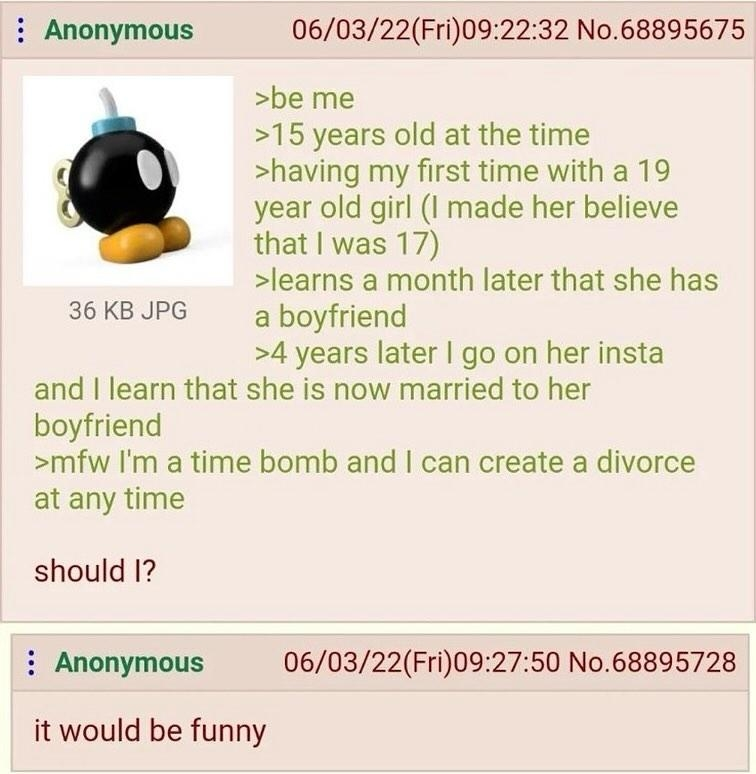Click the "it would be funny" reply text
This screenshot has height=774, width=756.
[150, 731]
